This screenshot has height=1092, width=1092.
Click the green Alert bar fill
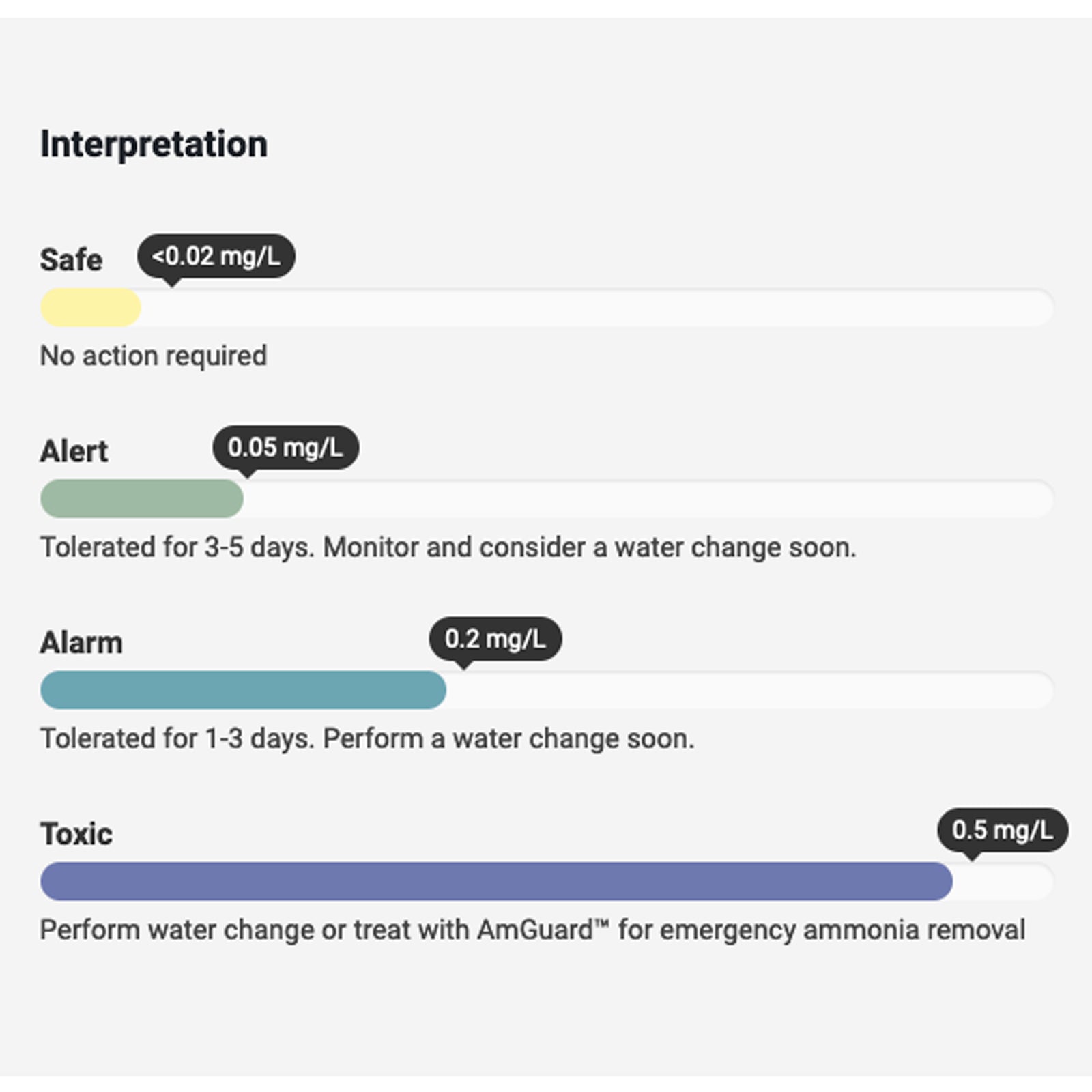tap(141, 499)
